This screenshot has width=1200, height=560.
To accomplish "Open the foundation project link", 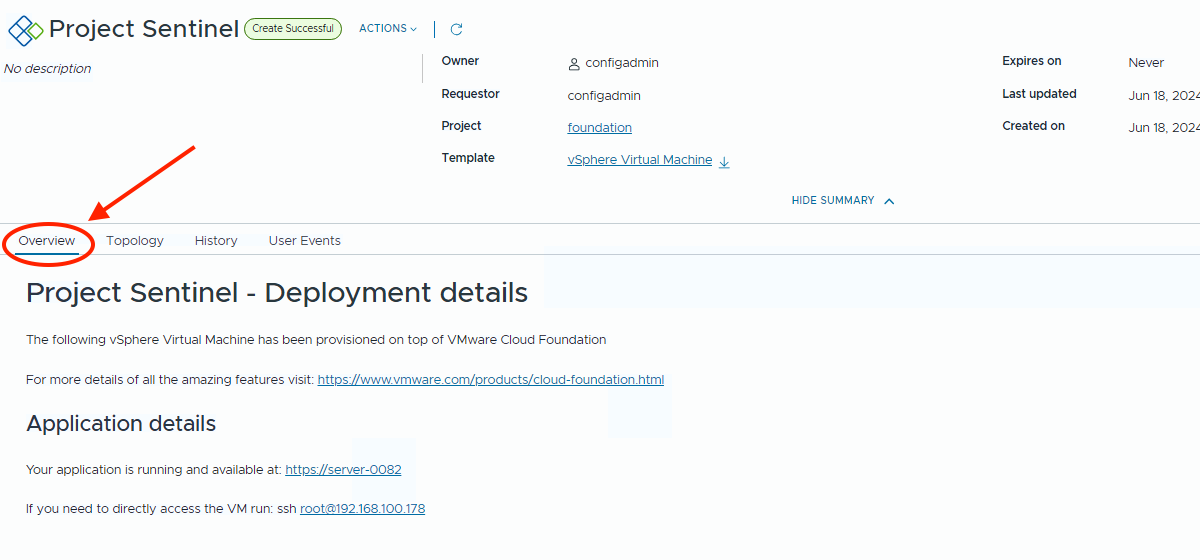I will (x=600, y=128).
